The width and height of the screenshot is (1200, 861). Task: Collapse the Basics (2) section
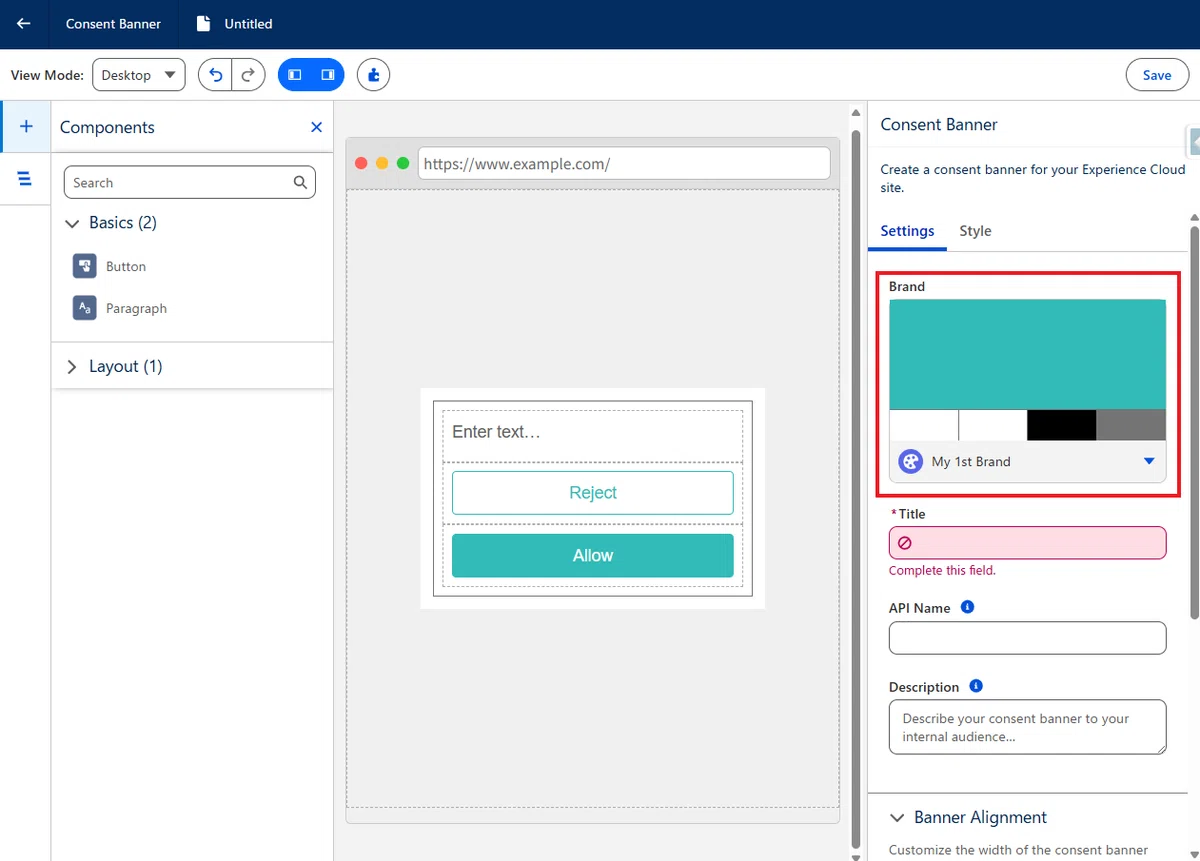click(72, 223)
